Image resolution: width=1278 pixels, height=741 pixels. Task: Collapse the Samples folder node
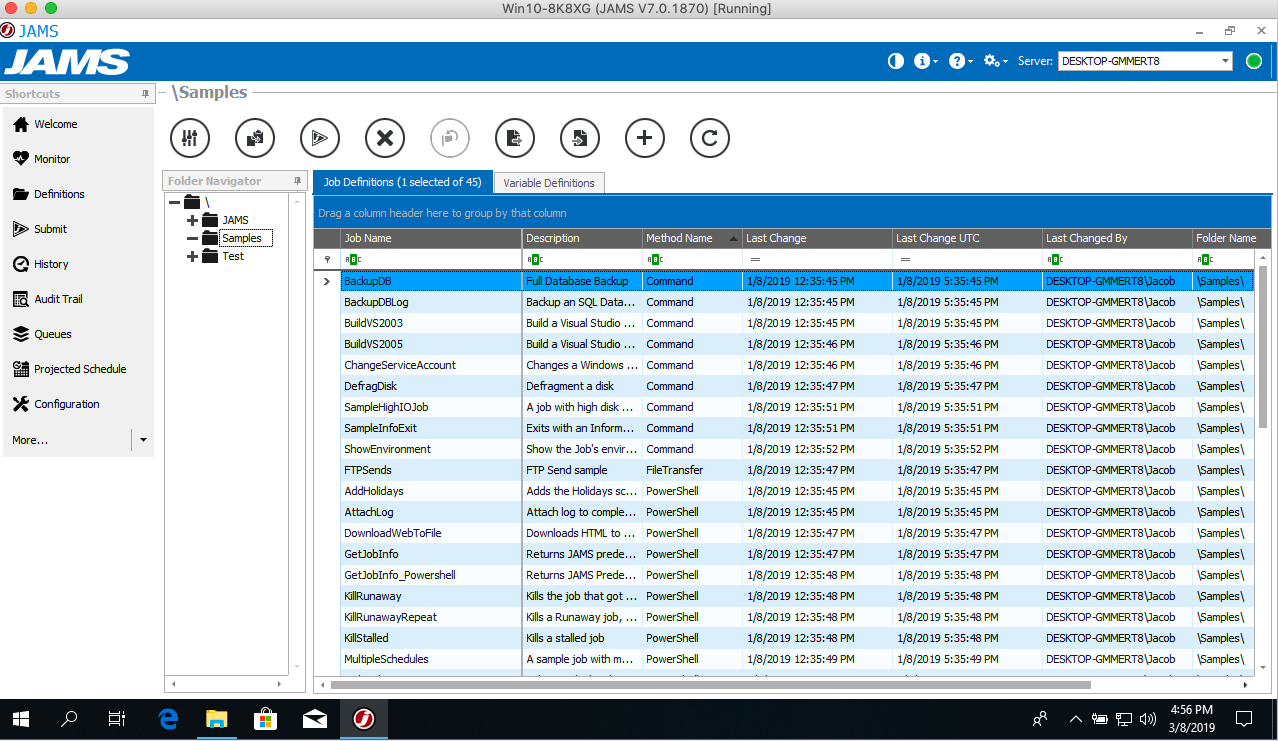coord(193,238)
